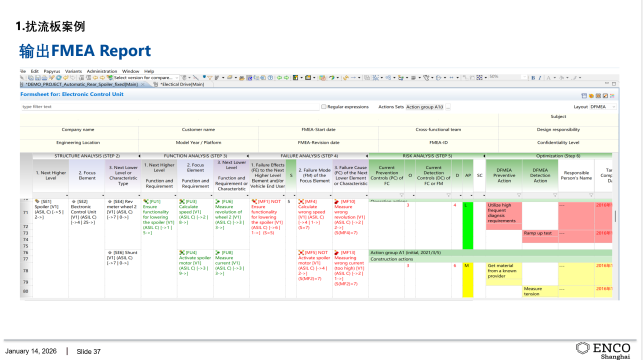Click the orange filter funnel icon
Viewport: 643px width, 360px height.
[210, 77]
